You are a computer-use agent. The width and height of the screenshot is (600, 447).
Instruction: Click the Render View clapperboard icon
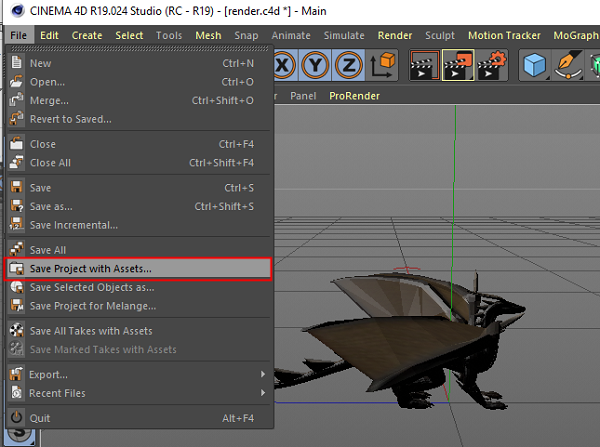tap(421, 66)
